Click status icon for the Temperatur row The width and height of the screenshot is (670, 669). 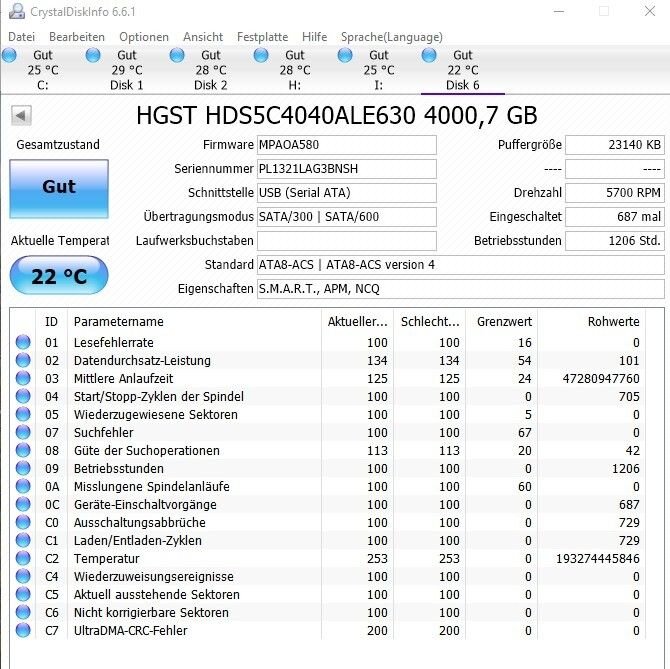tap(23, 558)
